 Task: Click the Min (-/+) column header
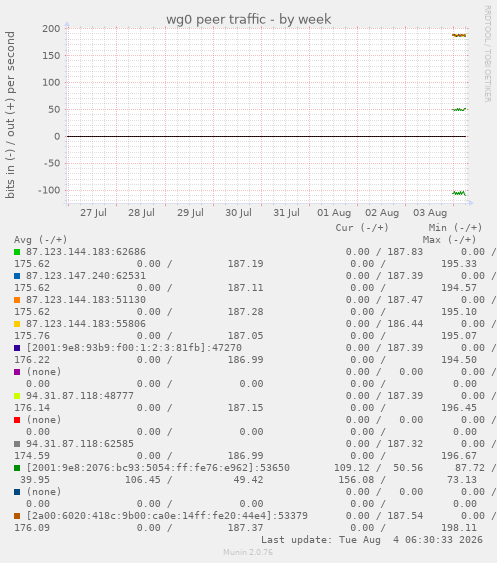tap(455, 228)
